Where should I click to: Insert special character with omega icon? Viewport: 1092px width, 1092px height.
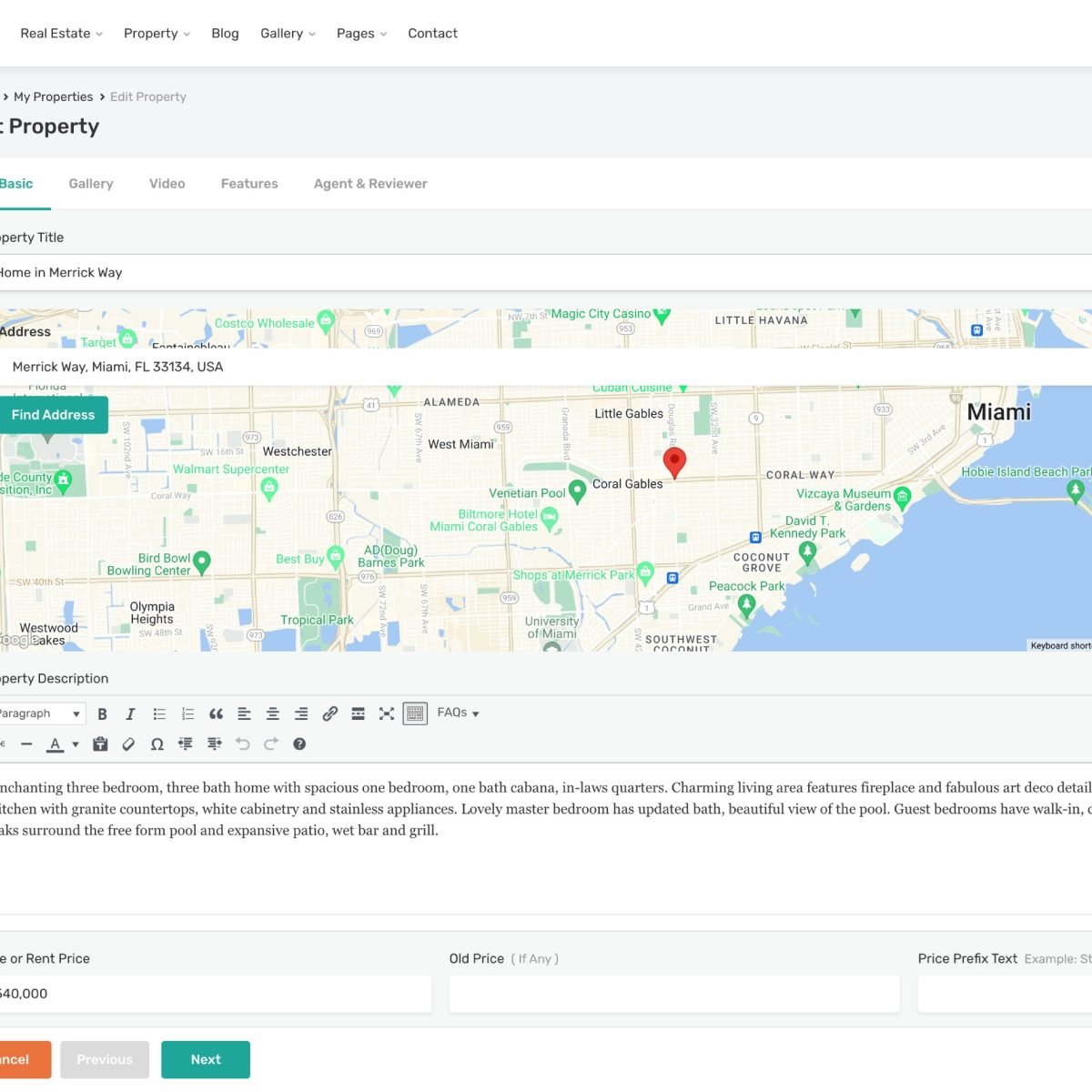pyautogui.click(x=157, y=744)
